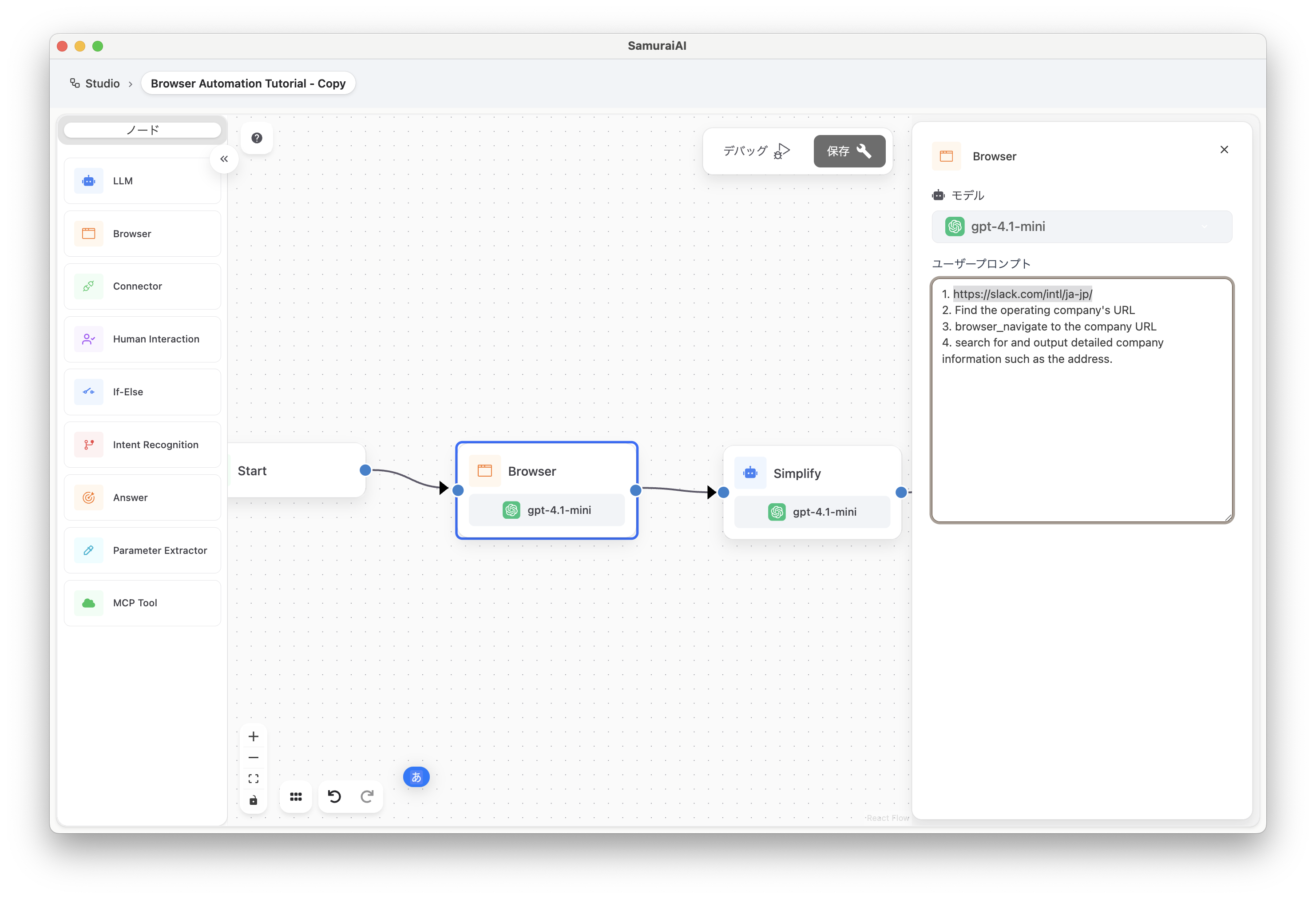The image size is (1316, 899).
Task: Close the Browser properties panel
Action: tap(1224, 150)
